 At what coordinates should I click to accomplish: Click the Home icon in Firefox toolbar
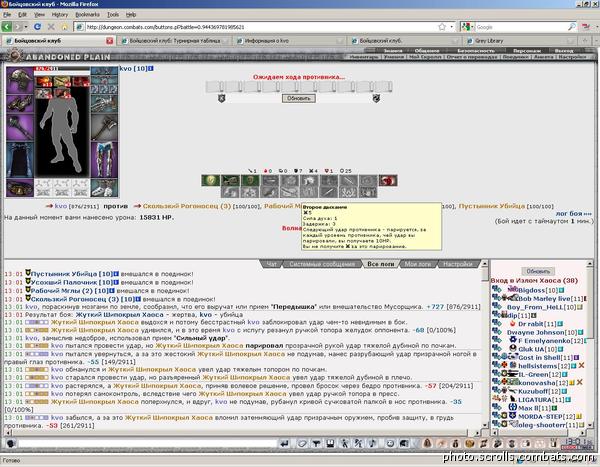coord(65,27)
